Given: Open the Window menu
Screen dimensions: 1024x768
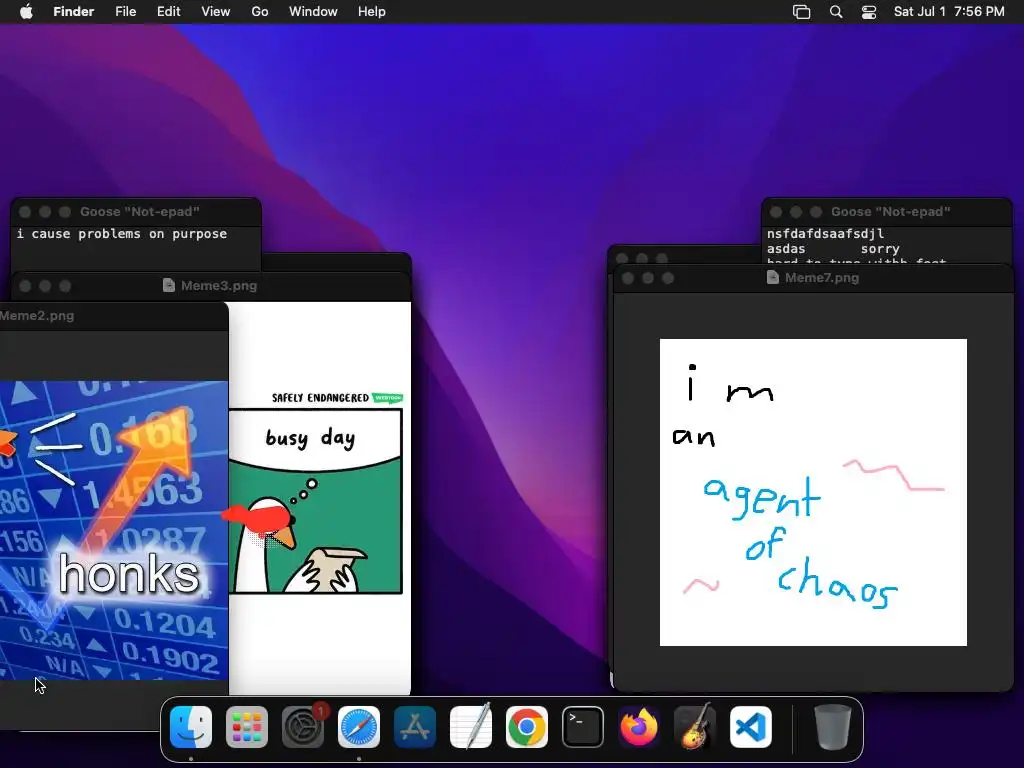Looking at the screenshot, I should [313, 12].
